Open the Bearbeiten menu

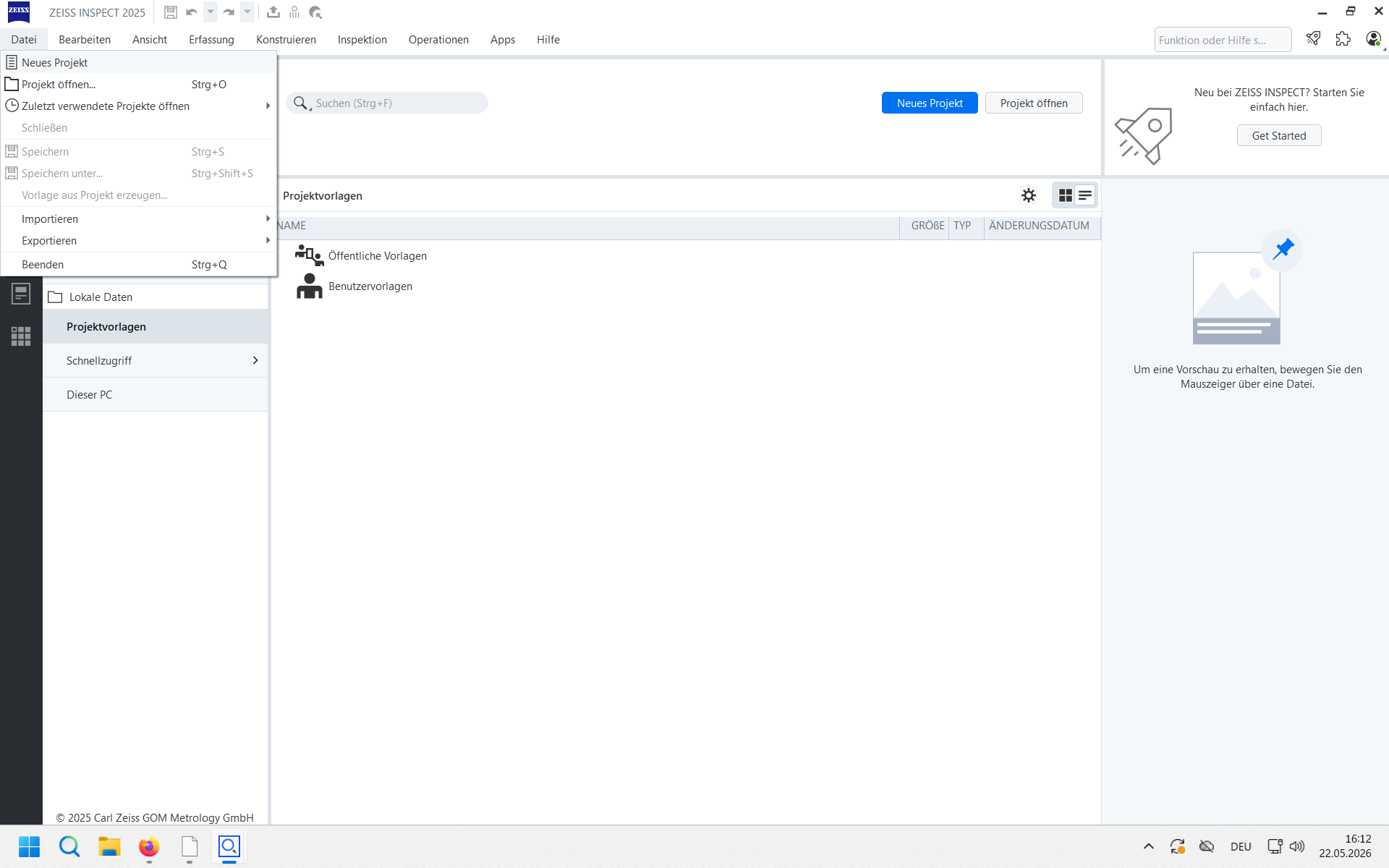[85, 40]
